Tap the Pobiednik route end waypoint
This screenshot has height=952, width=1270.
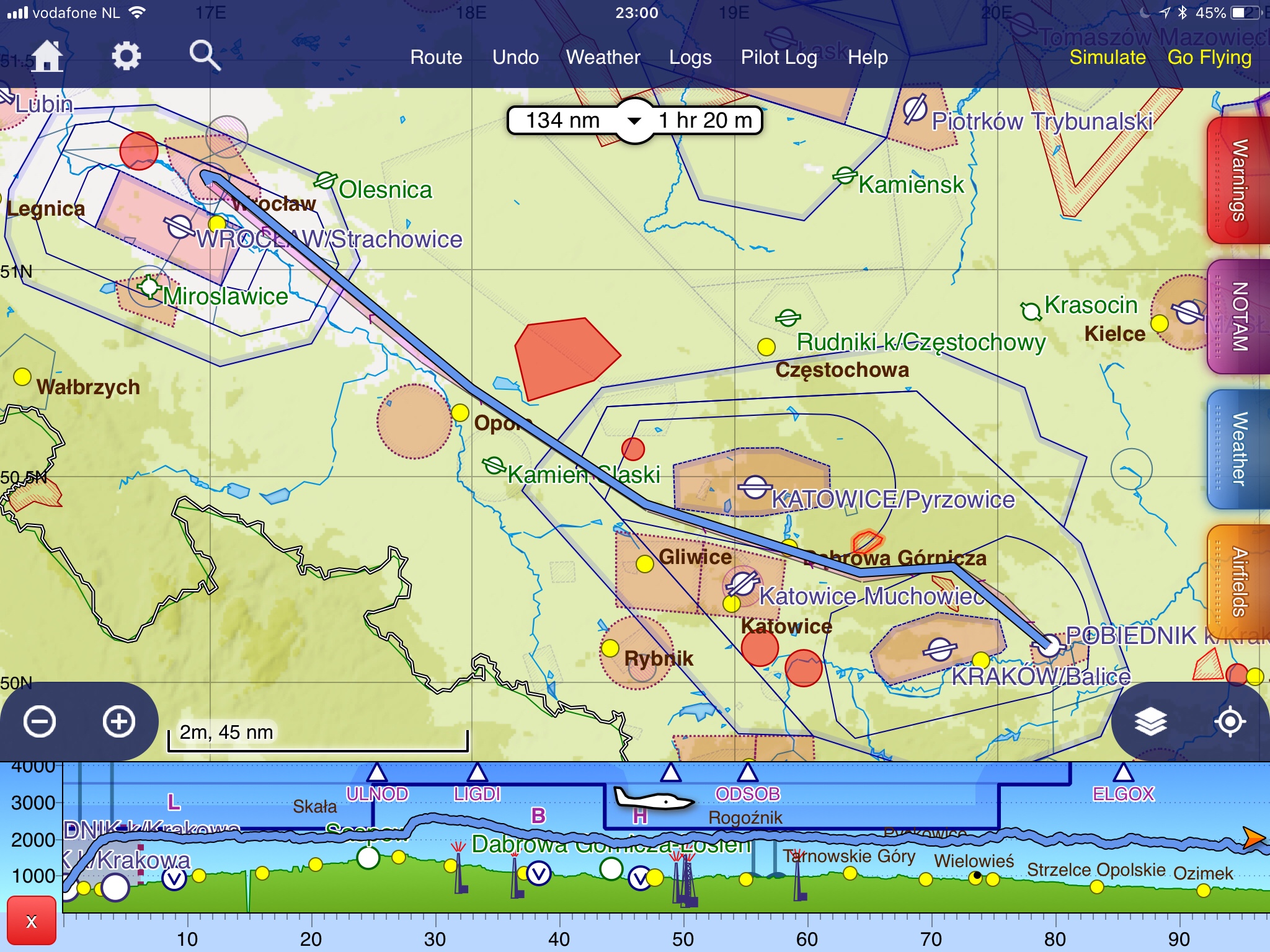(x=1049, y=647)
